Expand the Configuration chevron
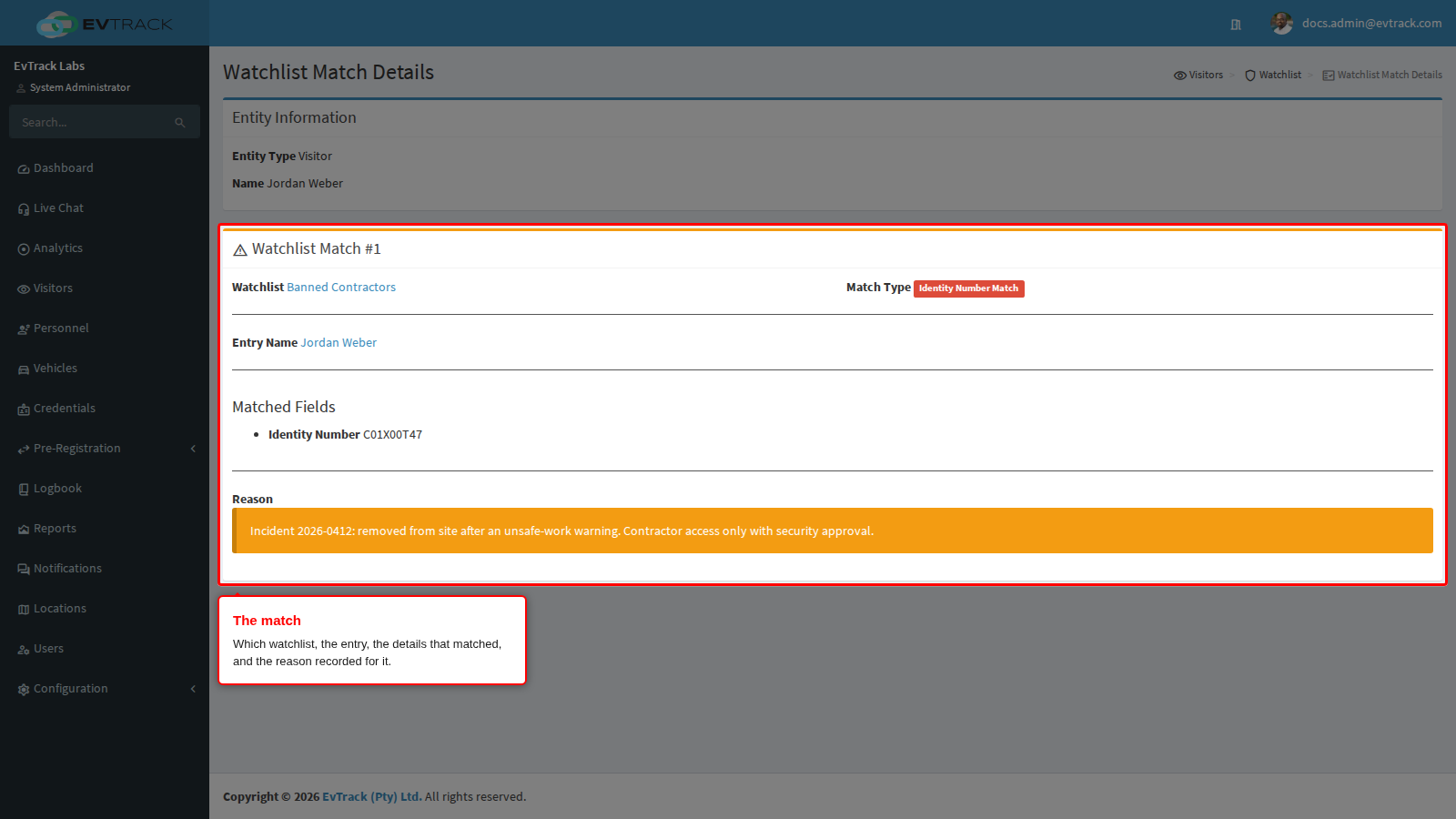The height and width of the screenshot is (819, 1456). point(193,689)
